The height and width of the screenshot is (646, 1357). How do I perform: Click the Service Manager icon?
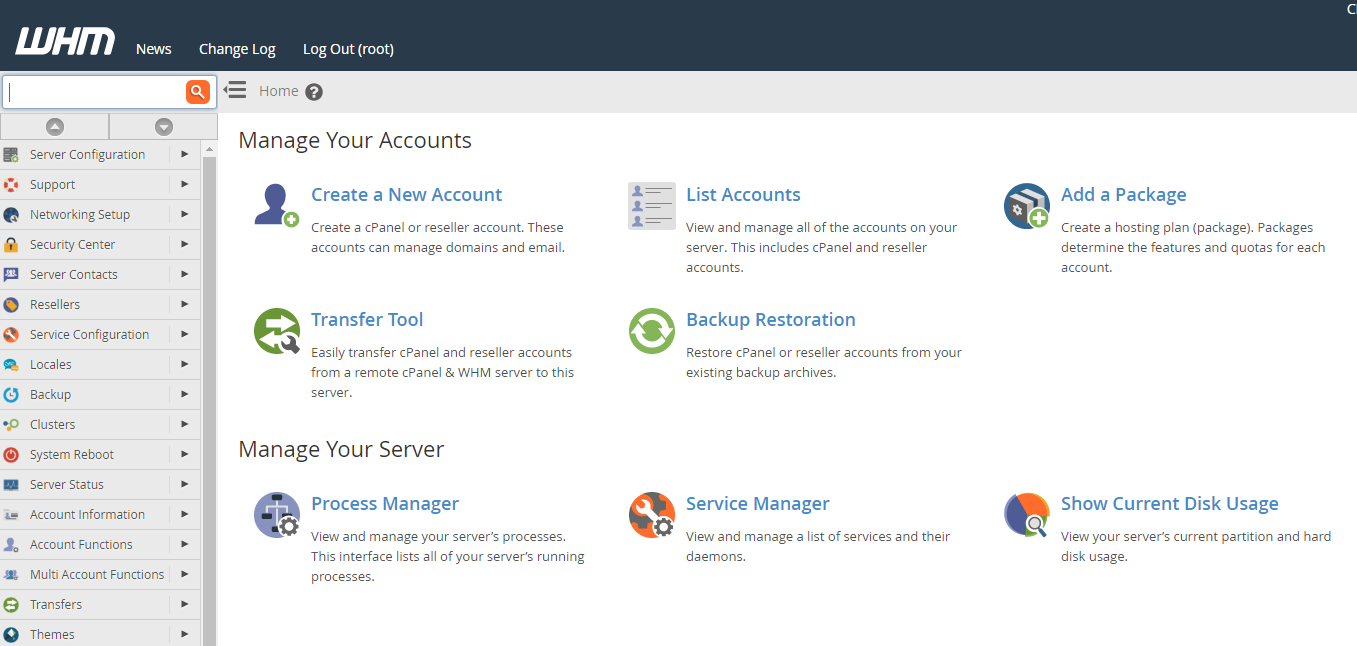652,515
